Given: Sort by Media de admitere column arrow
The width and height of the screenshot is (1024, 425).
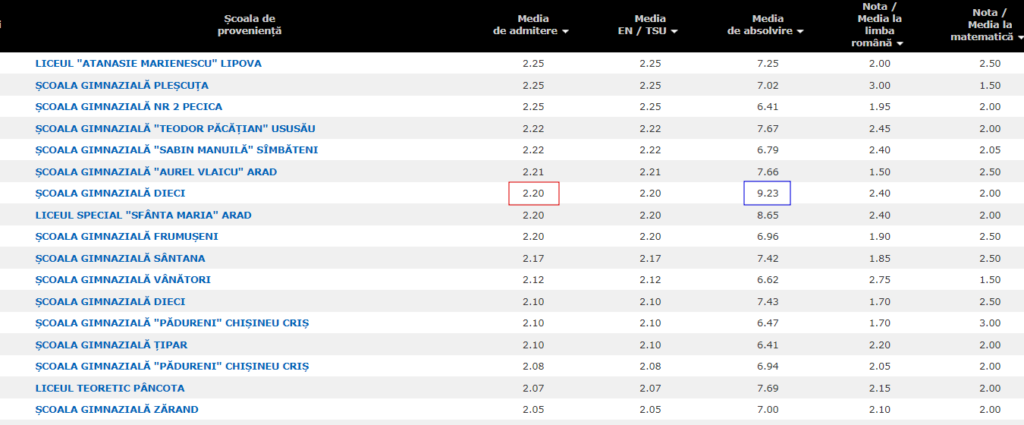Looking at the screenshot, I should click(x=565, y=32).
